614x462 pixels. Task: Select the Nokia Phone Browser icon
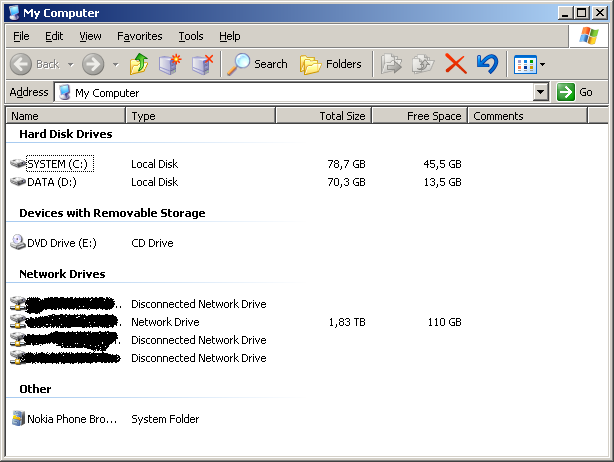[18, 418]
